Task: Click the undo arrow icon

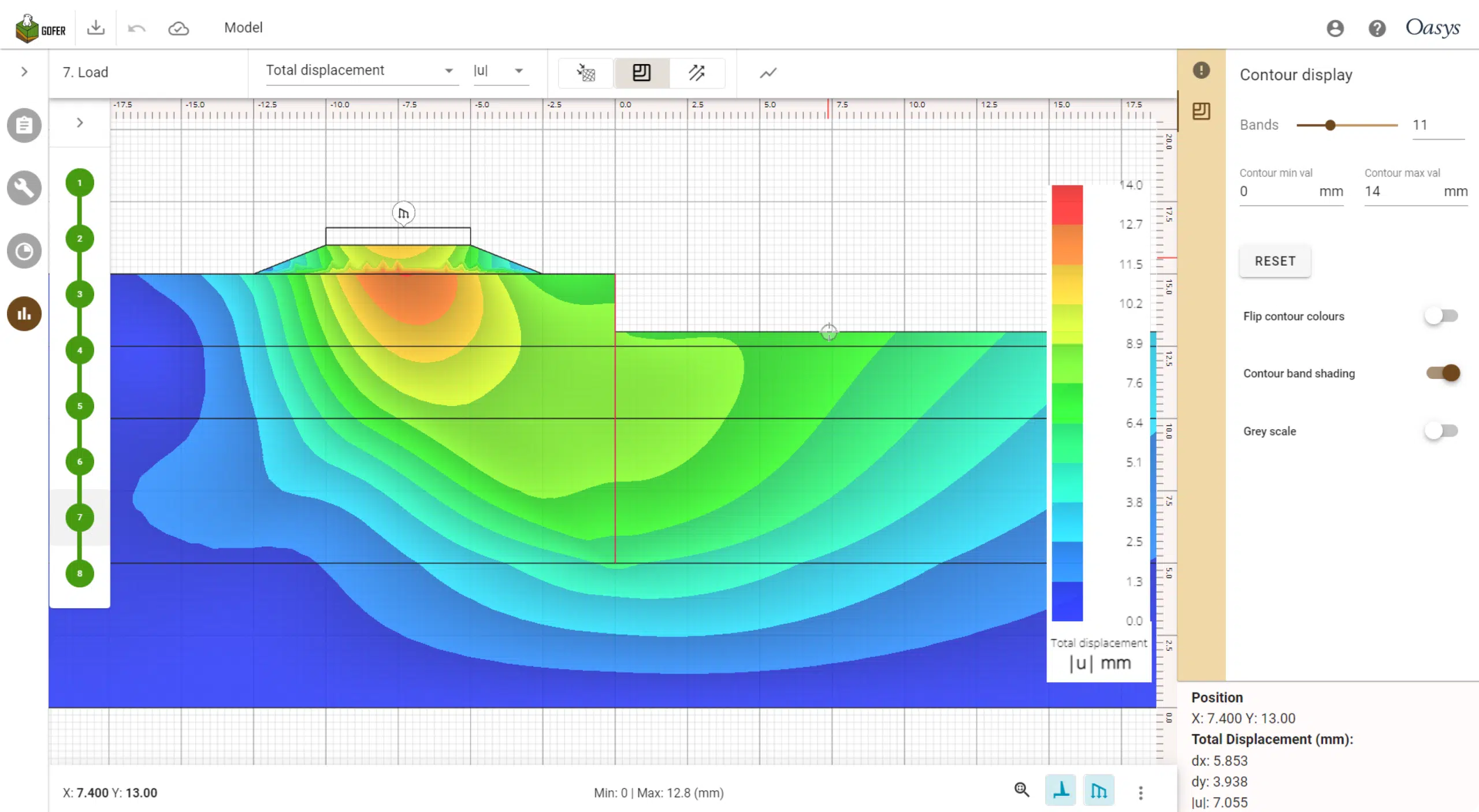Action: coord(136,28)
